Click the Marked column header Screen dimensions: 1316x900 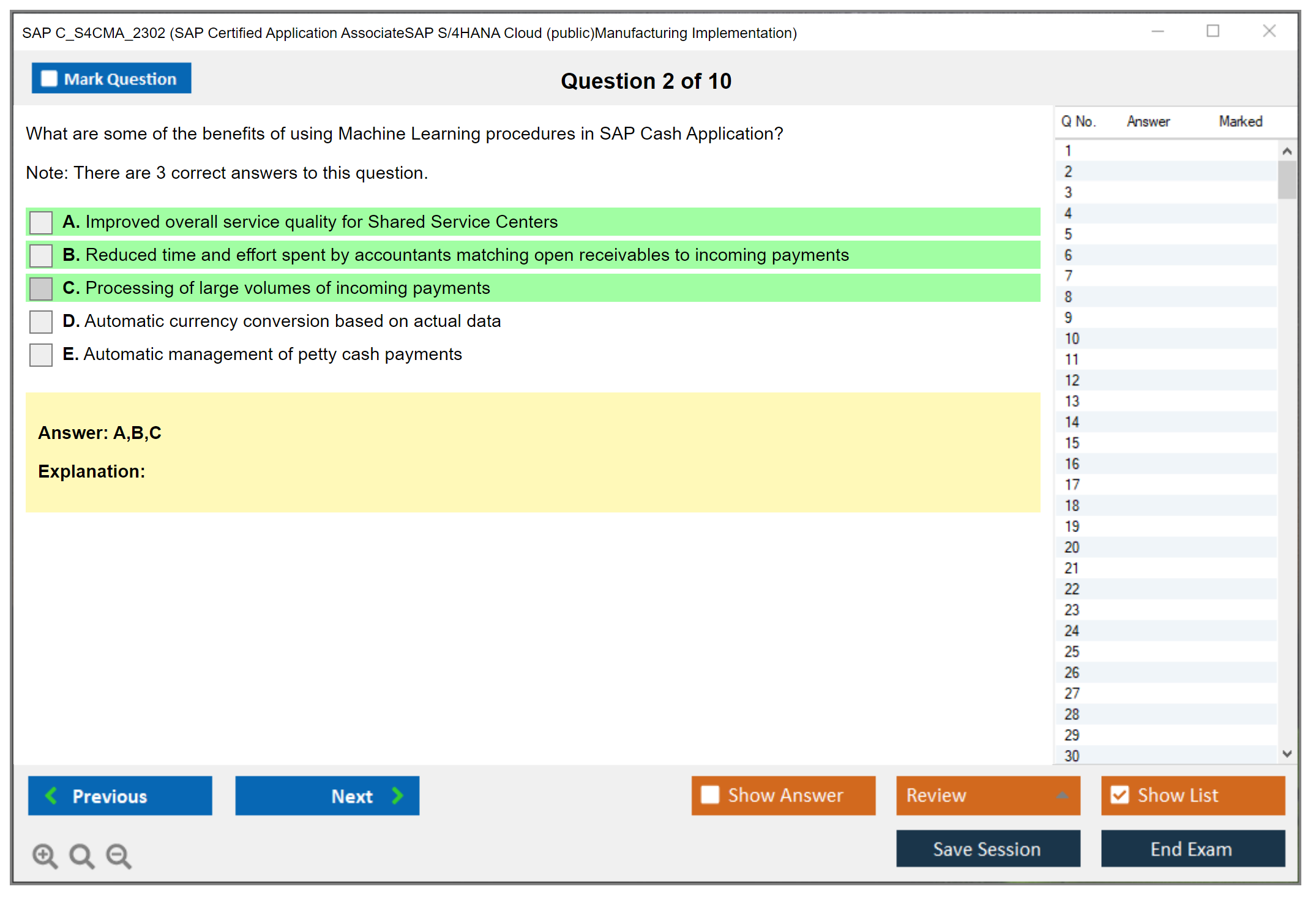[1240, 121]
